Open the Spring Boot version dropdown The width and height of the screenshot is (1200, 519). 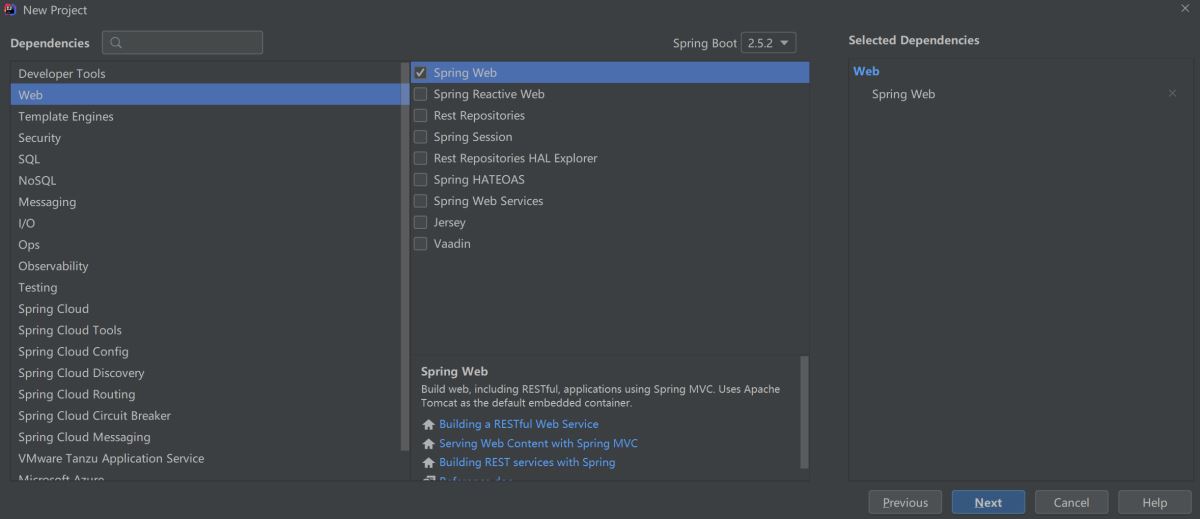pos(769,43)
